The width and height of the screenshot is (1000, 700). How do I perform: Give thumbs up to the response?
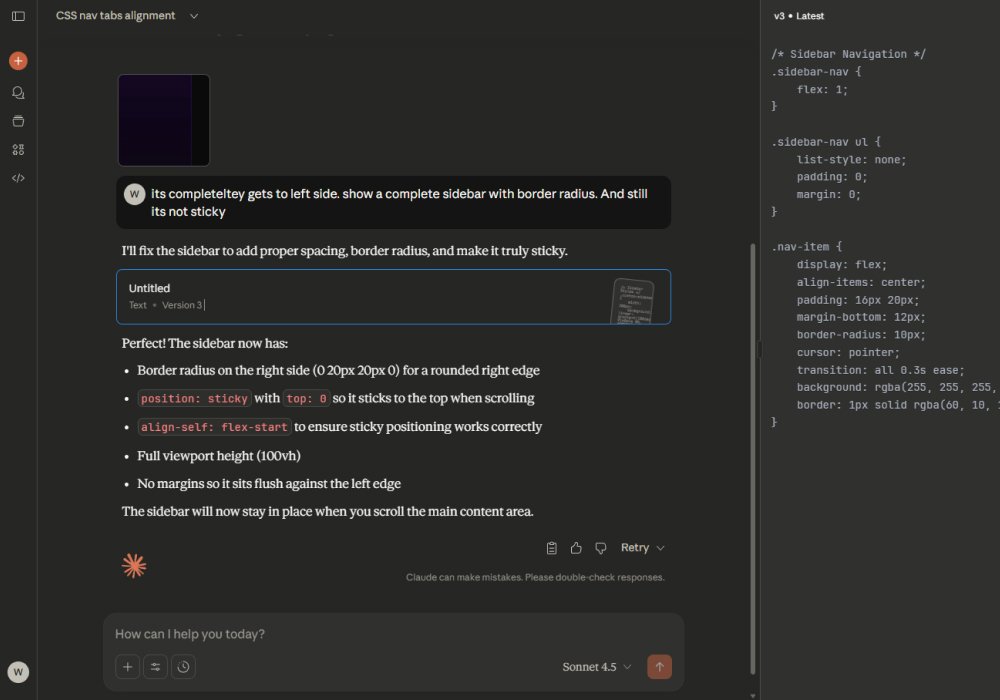(576, 548)
